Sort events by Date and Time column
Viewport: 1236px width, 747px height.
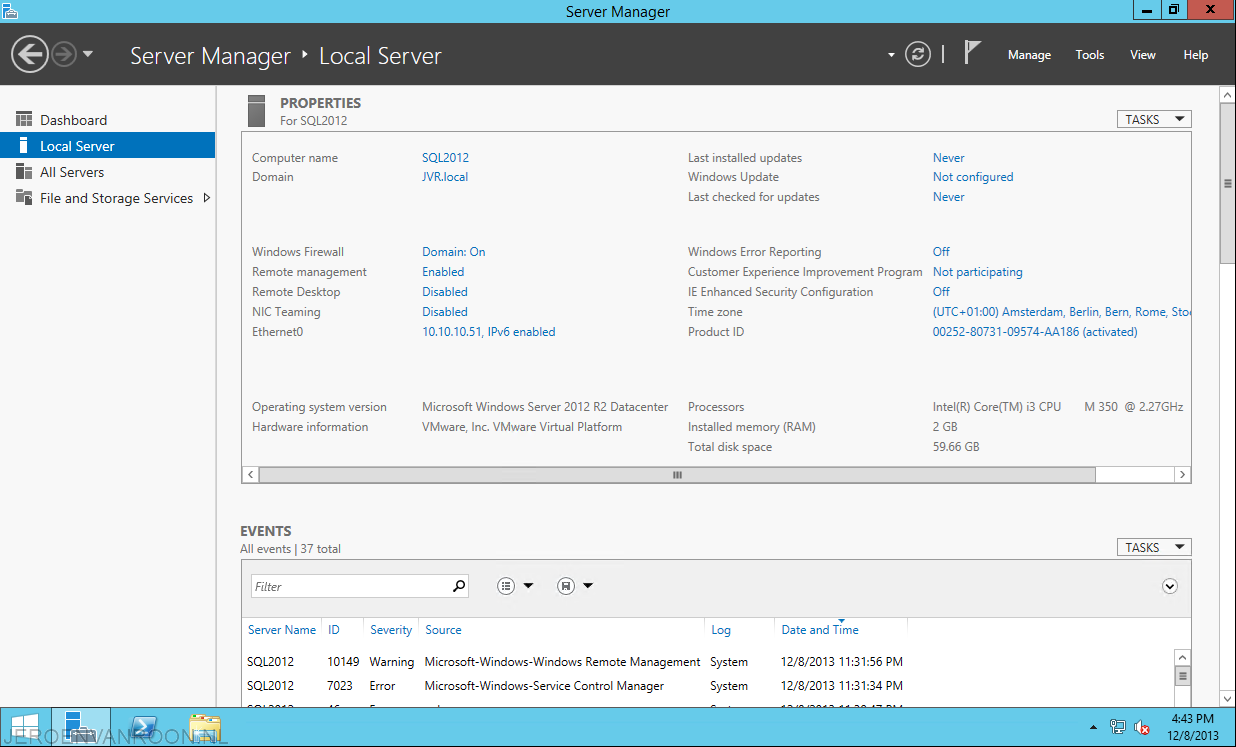(x=820, y=630)
